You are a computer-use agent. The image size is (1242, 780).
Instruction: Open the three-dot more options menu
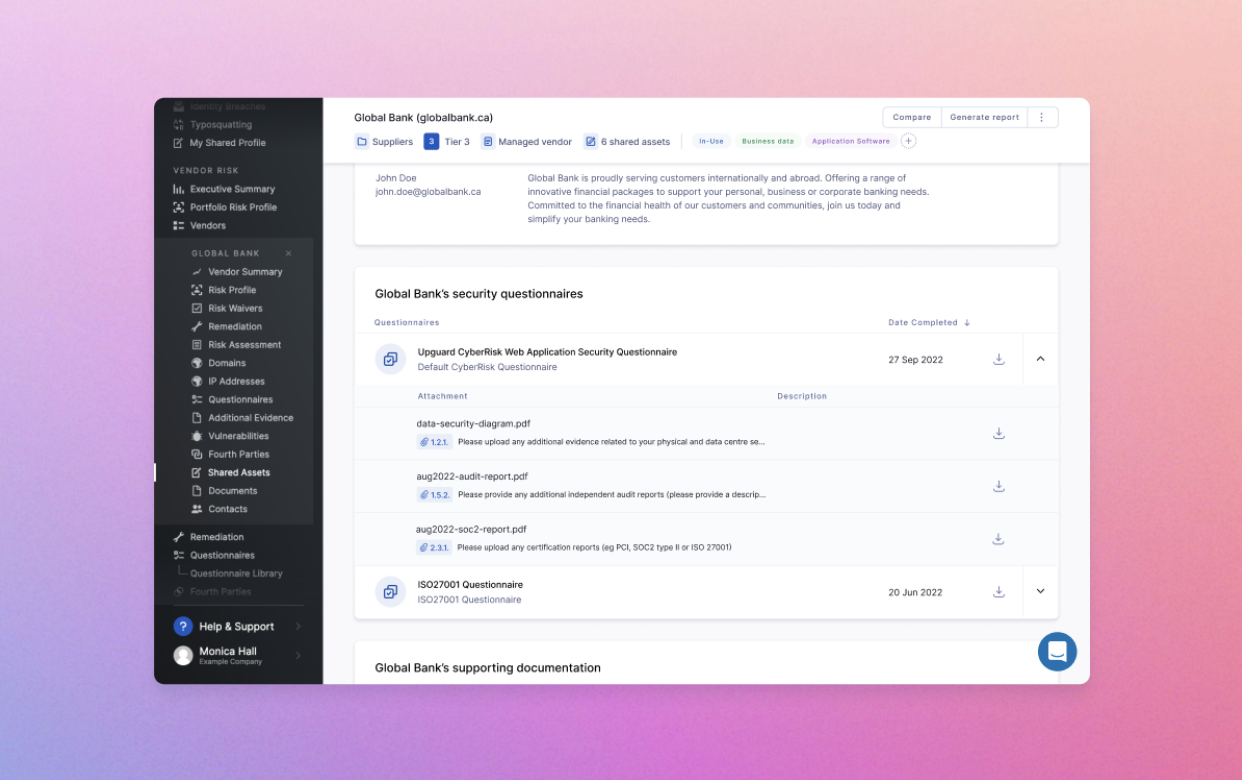(x=1041, y=117)
